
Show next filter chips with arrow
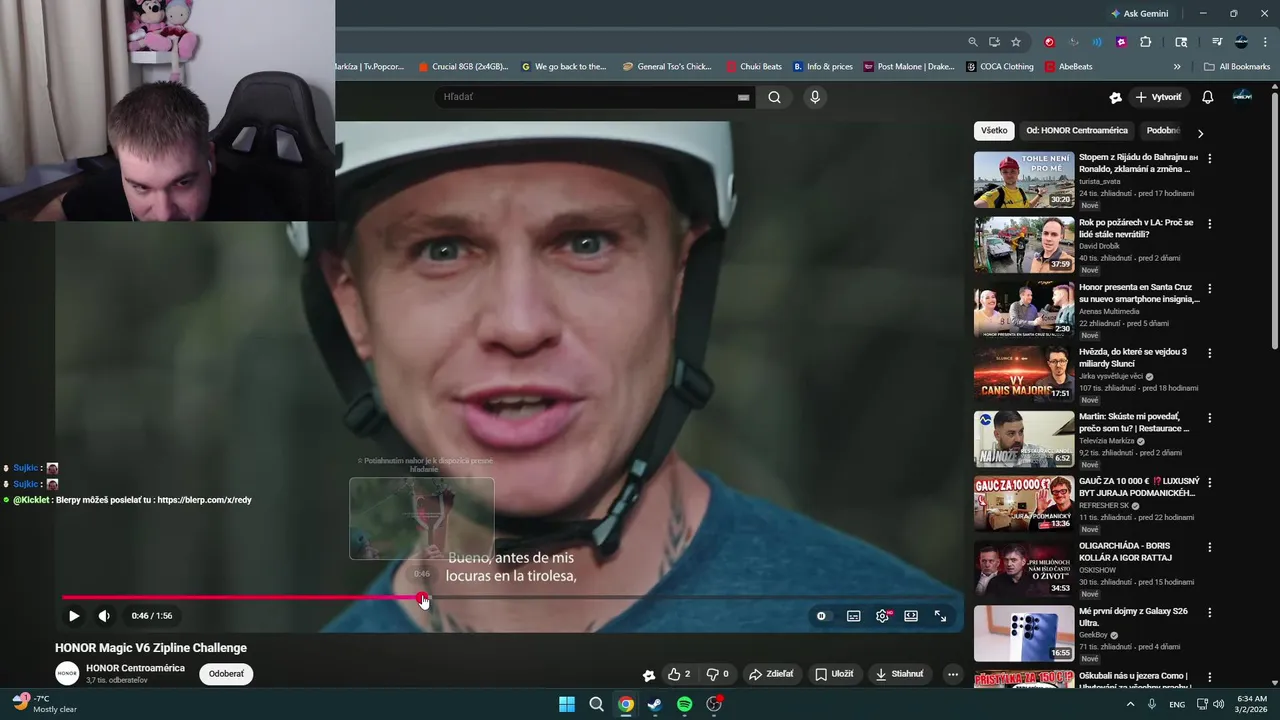pyautogui.click(x=1200, y=133)
